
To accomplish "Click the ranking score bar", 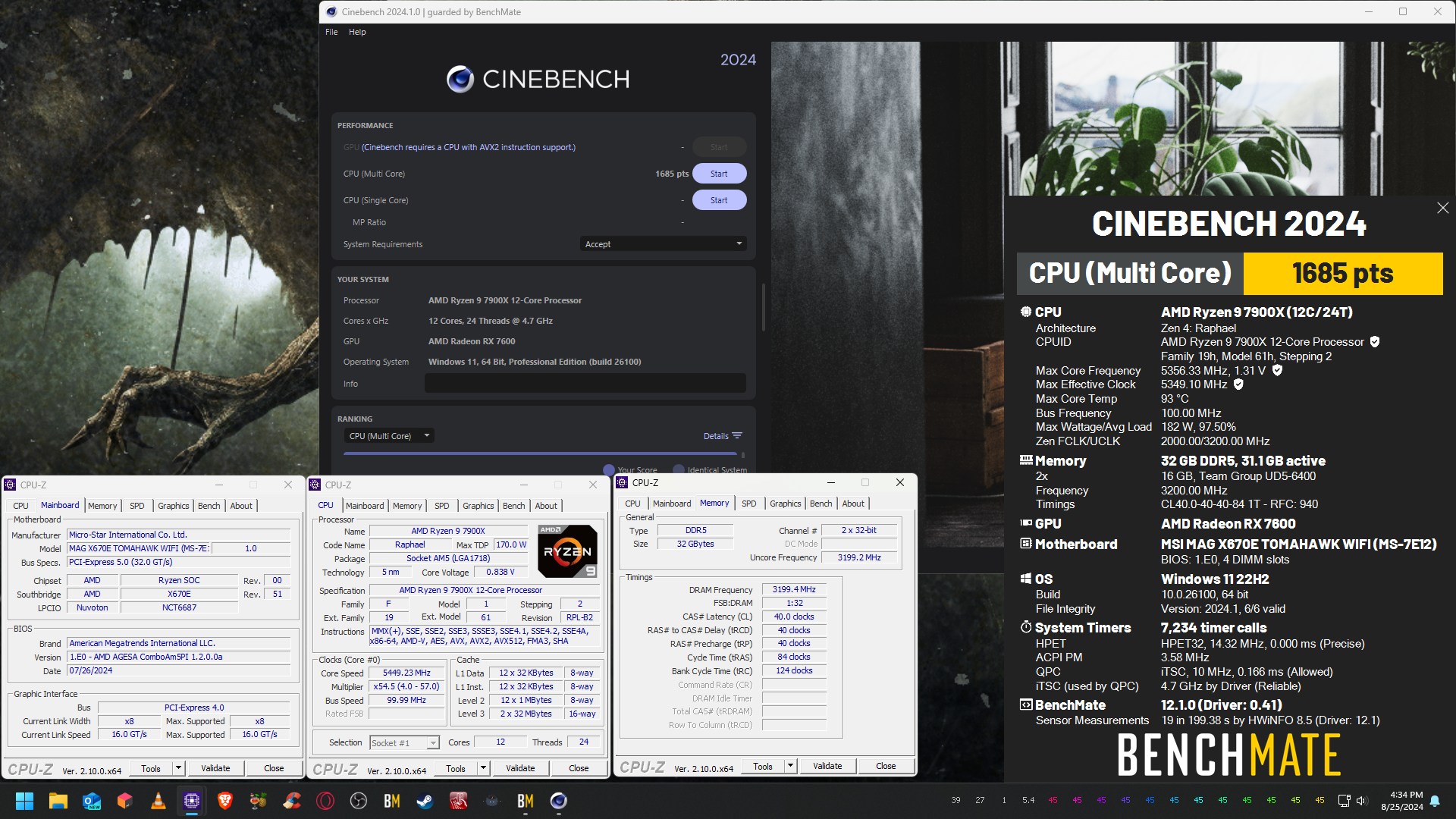I will (x=539, y=453).
